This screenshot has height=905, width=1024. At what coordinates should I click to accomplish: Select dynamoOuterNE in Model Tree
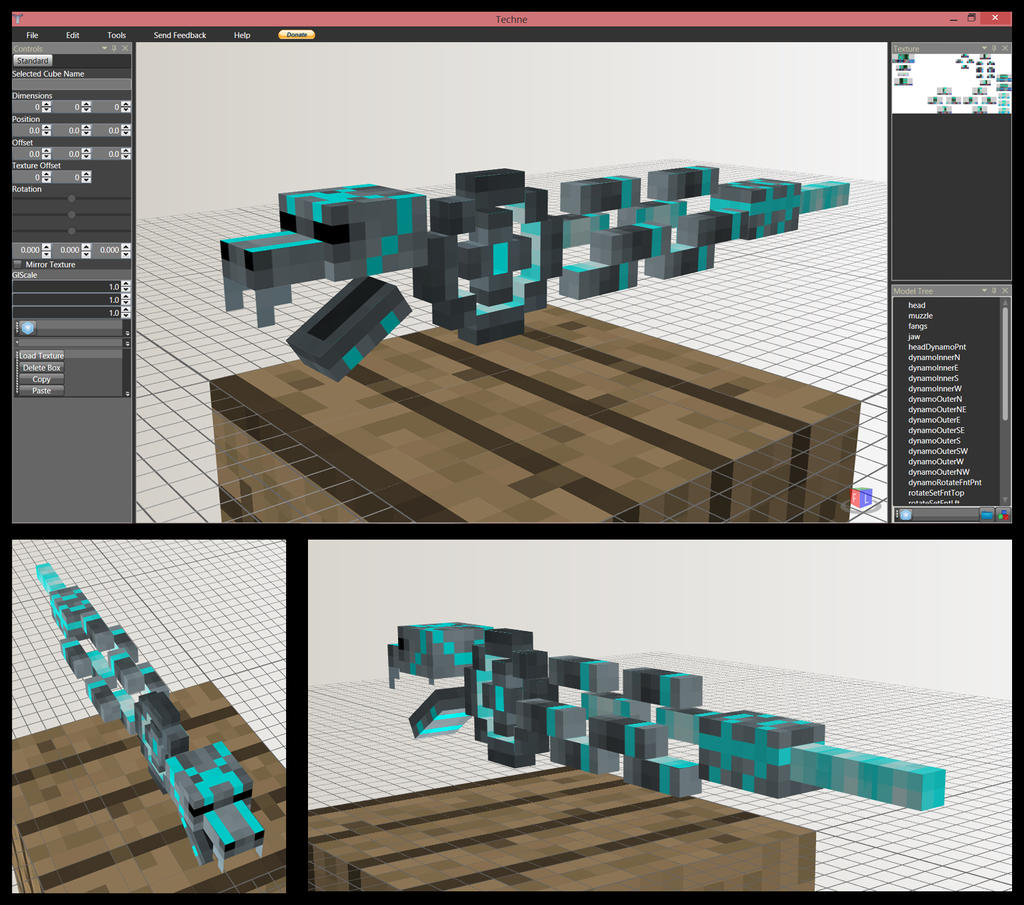(937, 410)
